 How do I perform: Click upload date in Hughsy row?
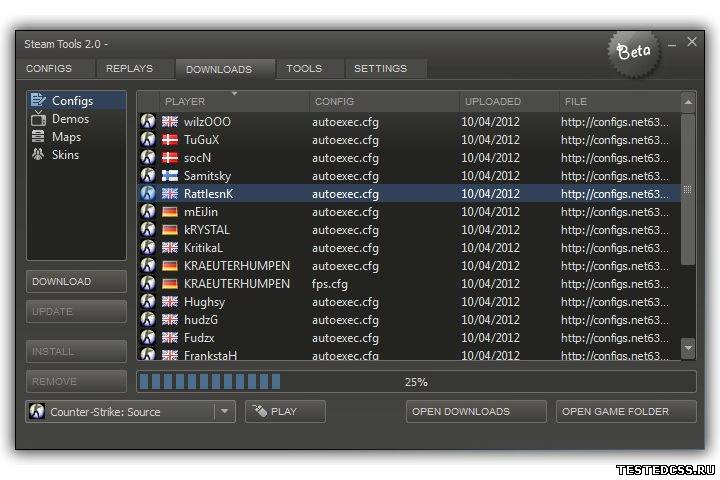[x=490, y=302]
